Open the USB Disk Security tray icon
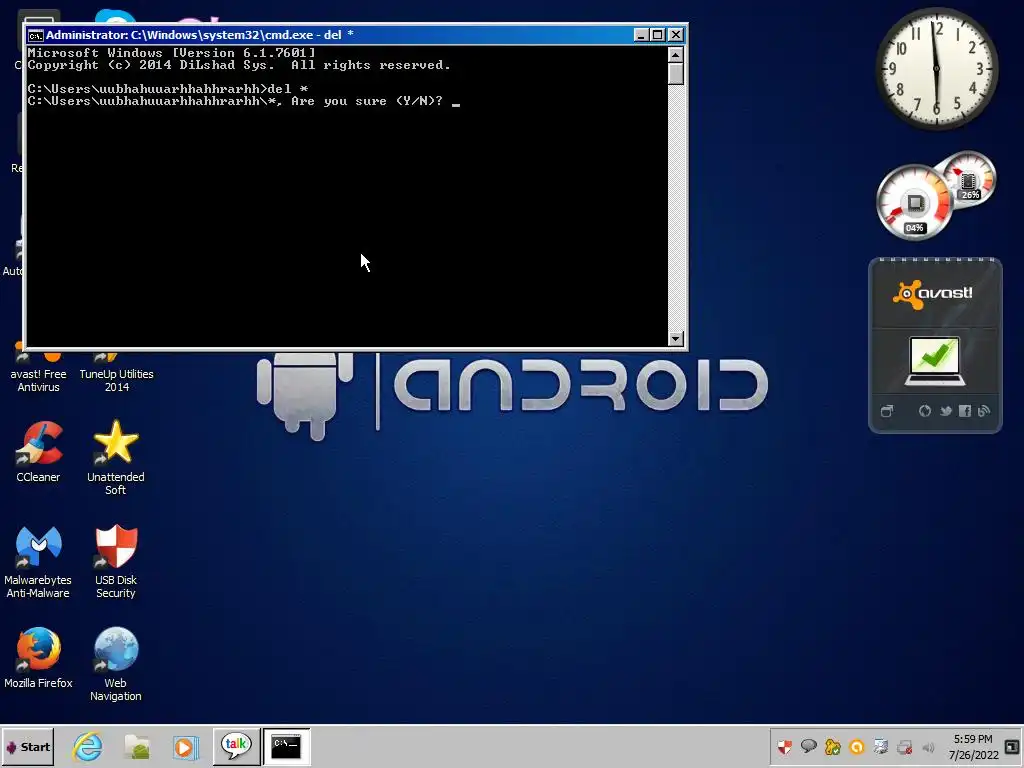The height and width of the screenshot is (768, 1024). coord(784,746)
